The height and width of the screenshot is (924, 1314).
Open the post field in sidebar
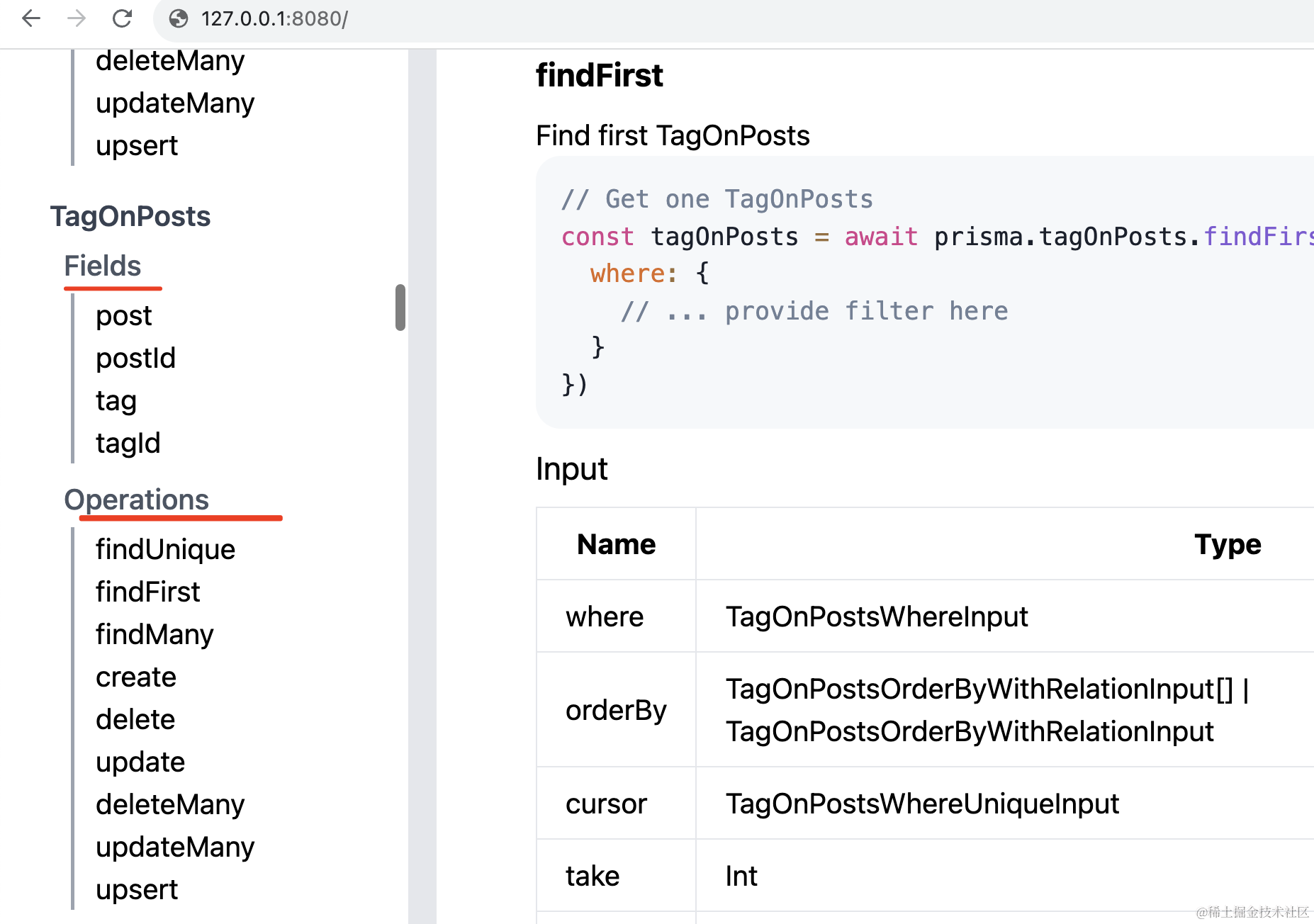pyautogui.click(x=123, y=315)
